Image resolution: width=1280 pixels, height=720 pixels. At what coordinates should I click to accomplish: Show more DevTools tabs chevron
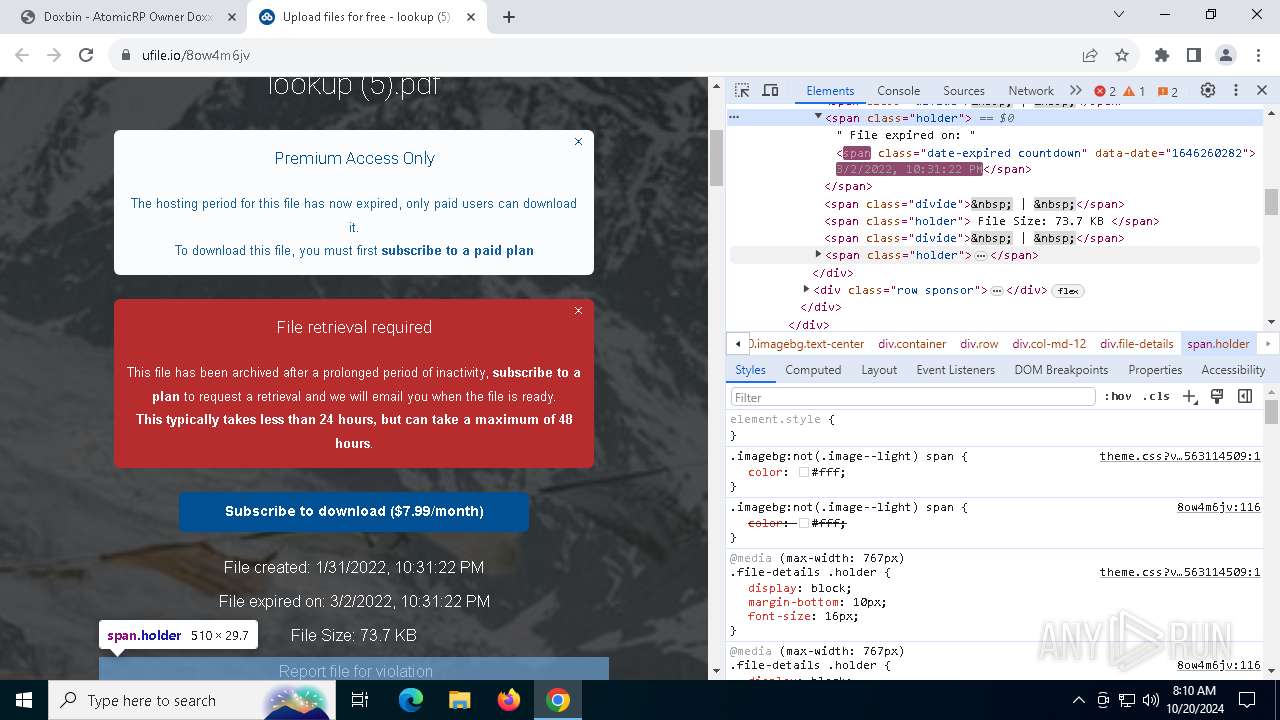pos(1076,90)
